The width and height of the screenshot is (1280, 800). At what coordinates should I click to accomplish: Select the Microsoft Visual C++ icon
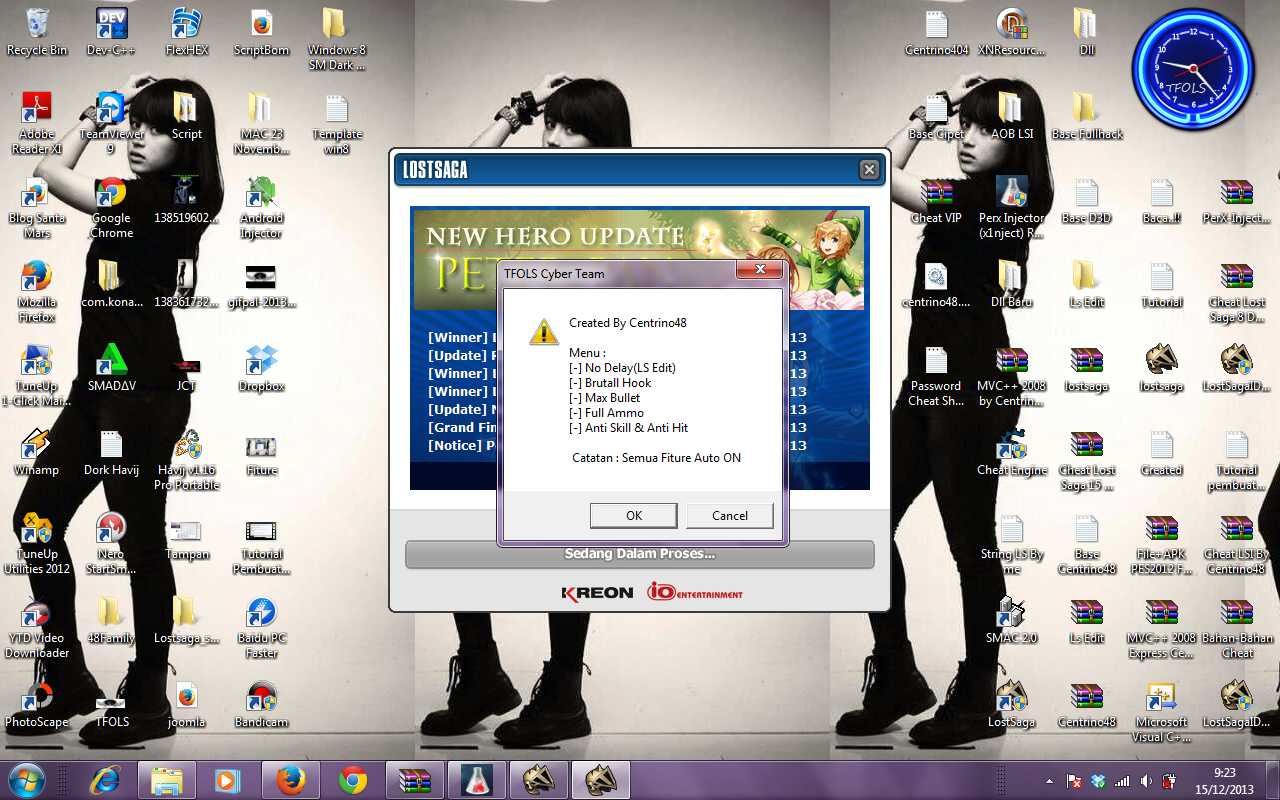[1162, 712]
